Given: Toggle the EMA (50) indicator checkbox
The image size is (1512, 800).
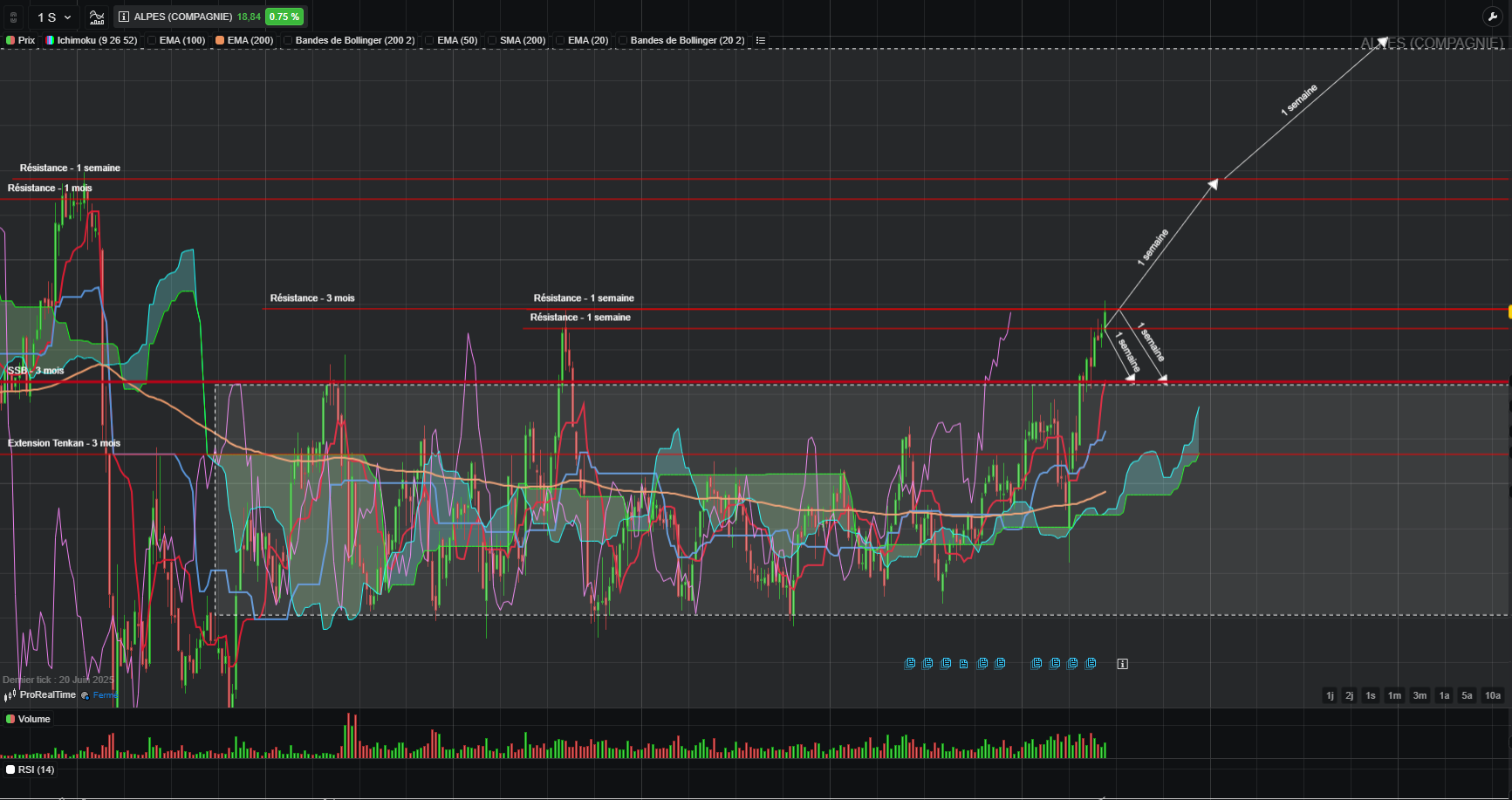Looking at the screenshot, I should point(429,40).
